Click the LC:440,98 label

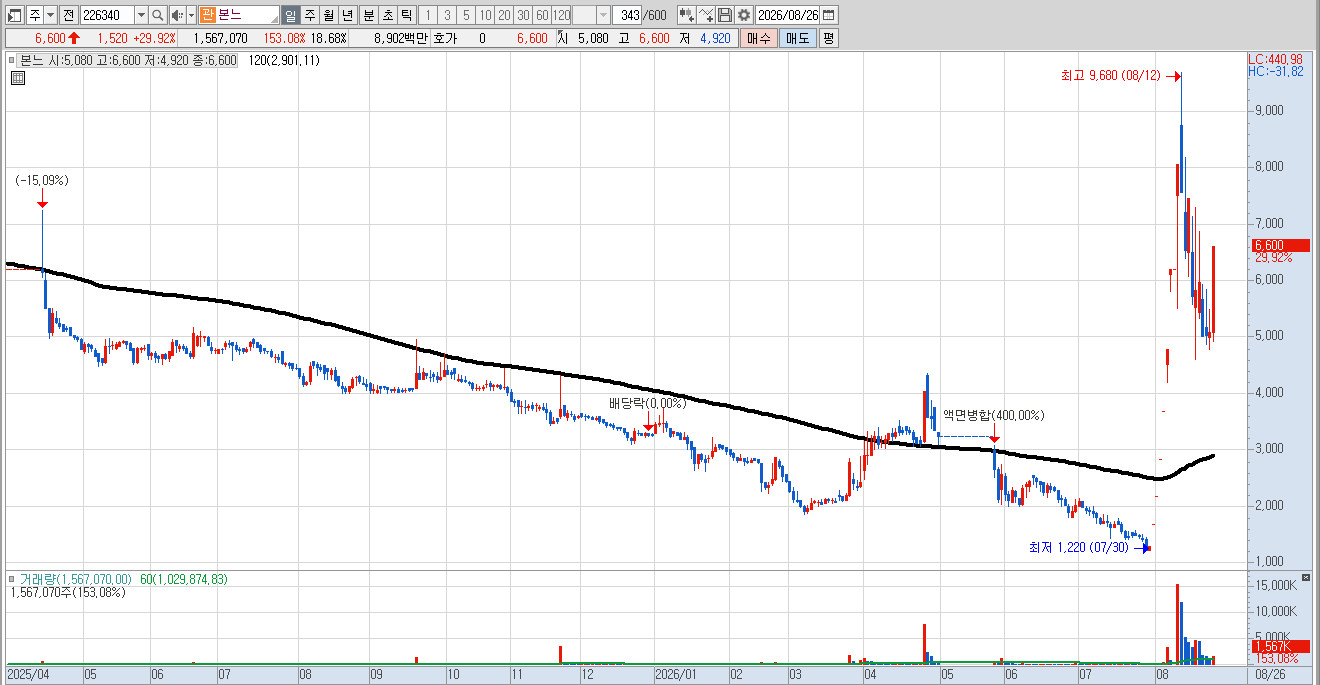pos(1275,59)
